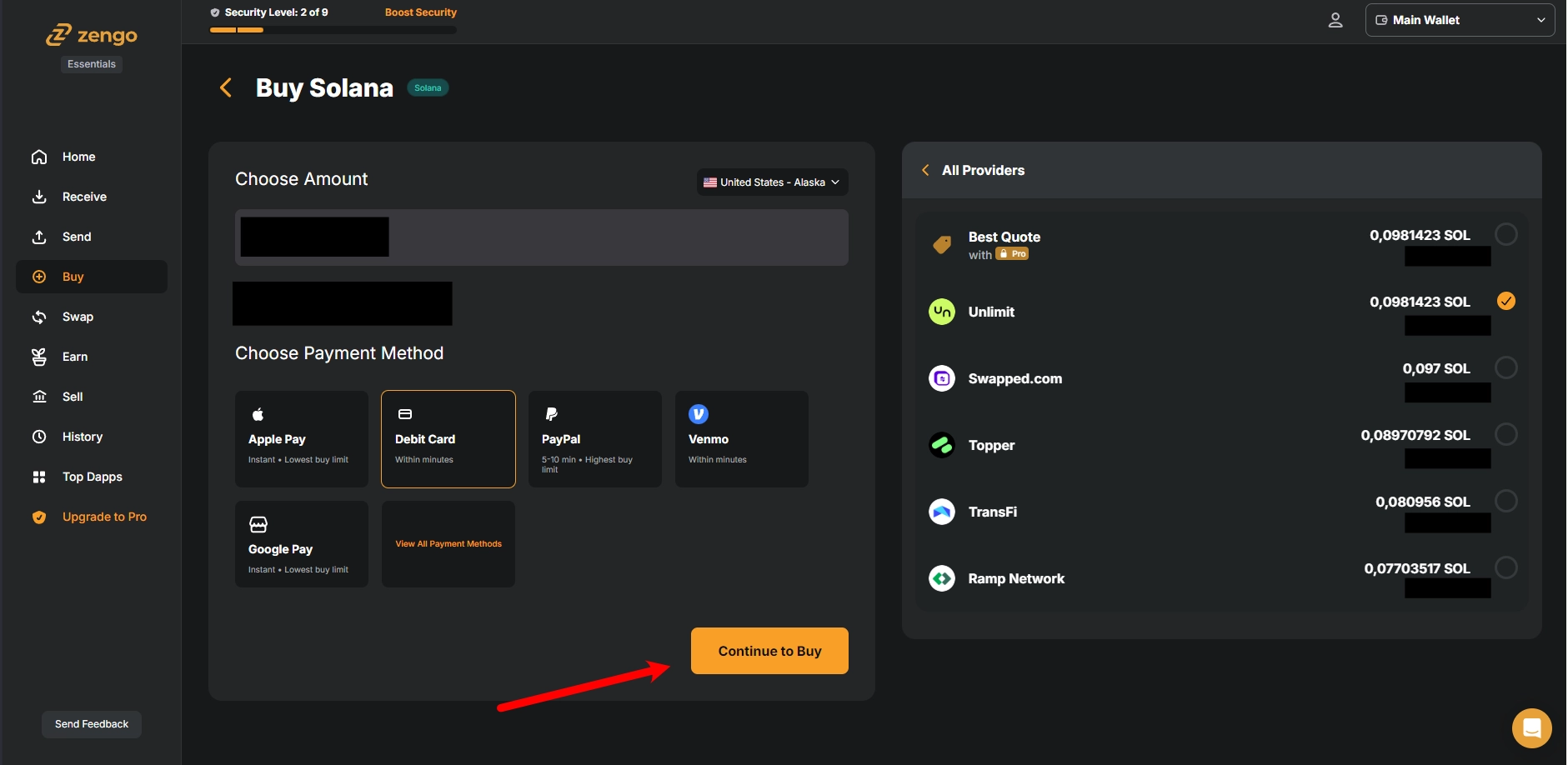Click the Zengo logo
Screen dimensions: 1568x765
coord(92,35)
